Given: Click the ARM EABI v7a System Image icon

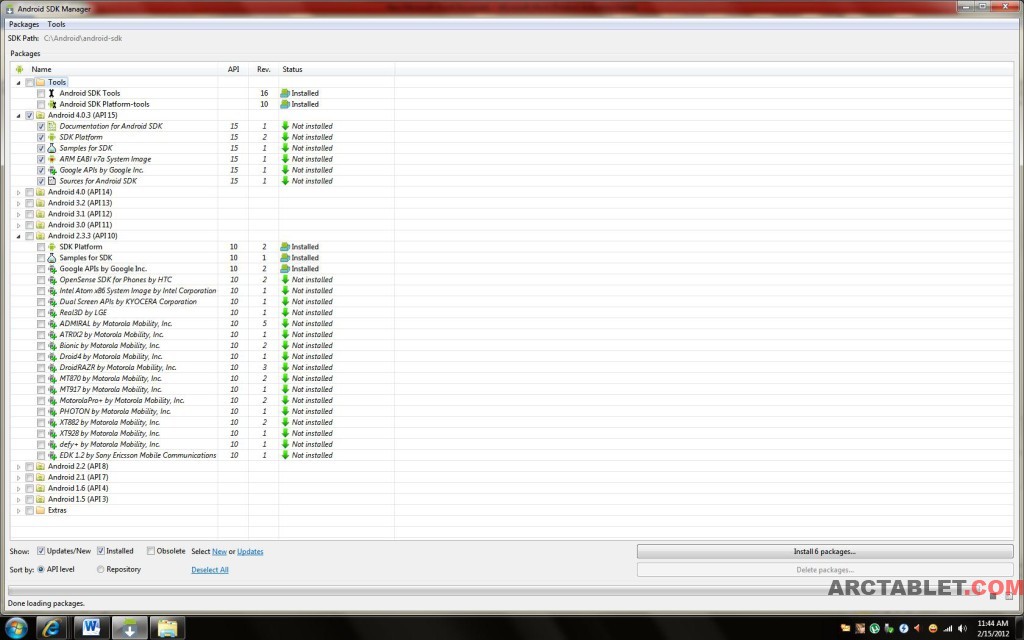Looking at the screenshot, I should (52, 159).
